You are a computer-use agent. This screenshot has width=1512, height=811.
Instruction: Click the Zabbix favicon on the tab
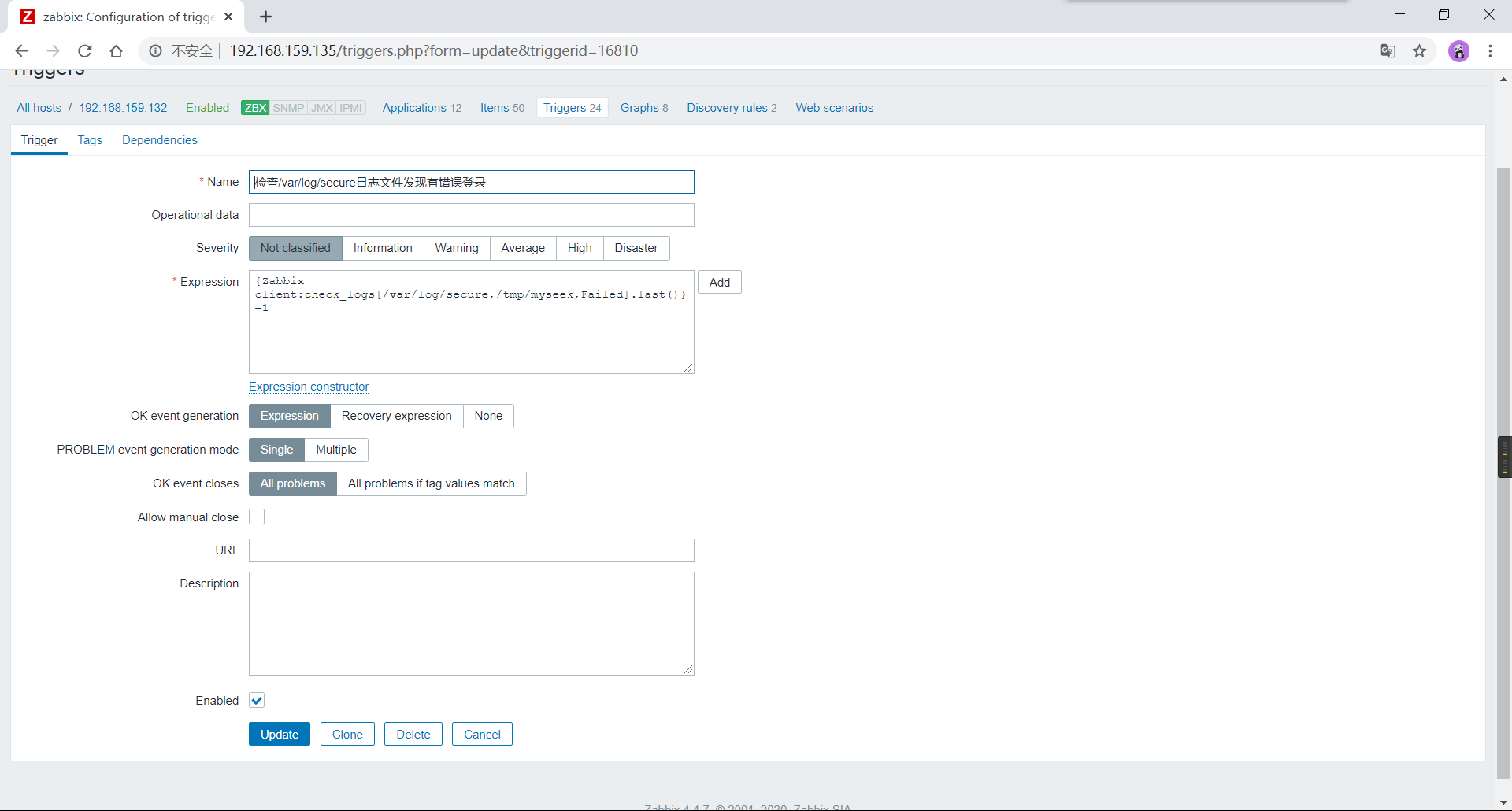[x=28, y=17]
